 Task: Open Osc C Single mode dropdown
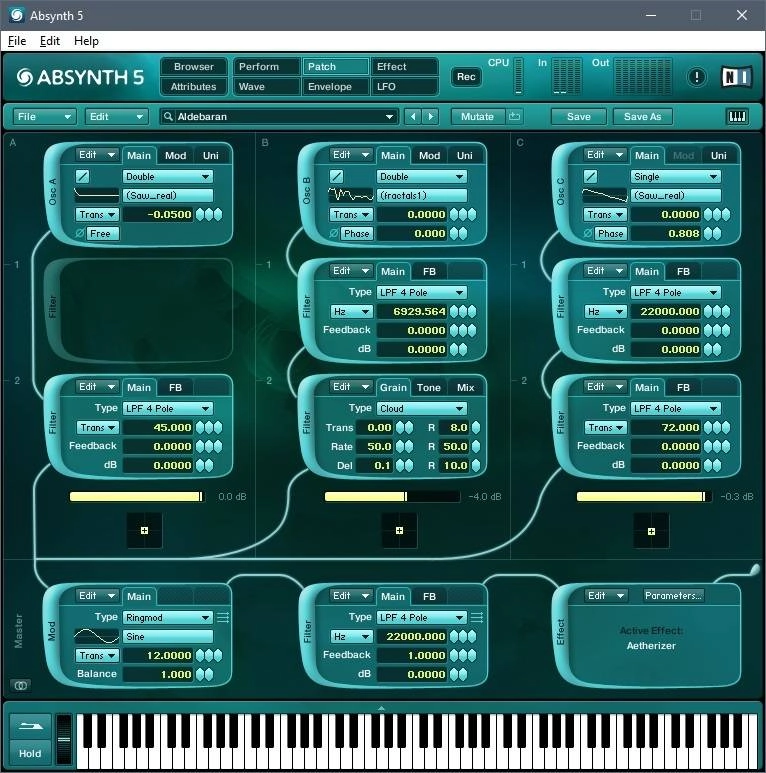[676, 176]
